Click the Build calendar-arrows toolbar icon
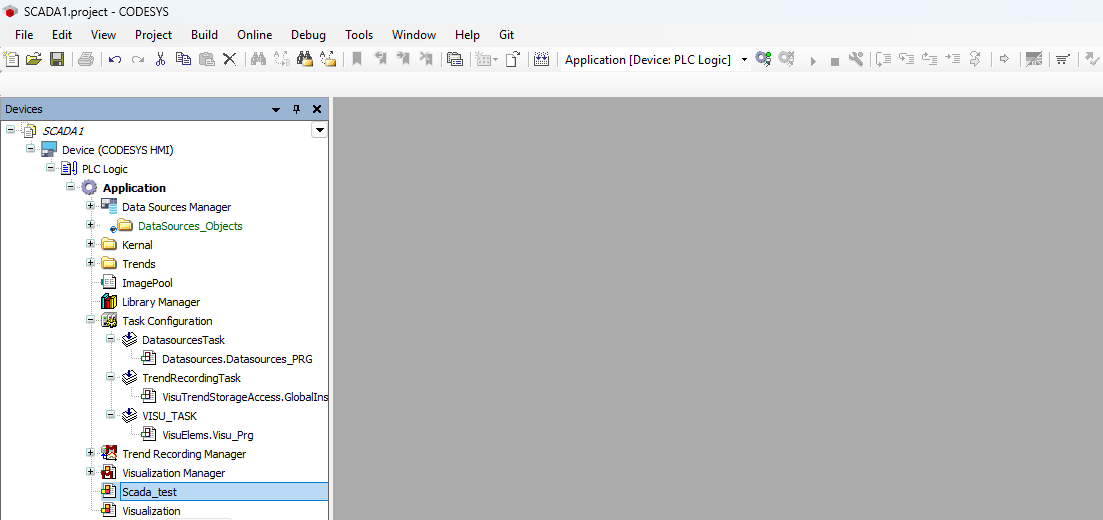Viewport: 1103px width, 520px height. point(541,60)
